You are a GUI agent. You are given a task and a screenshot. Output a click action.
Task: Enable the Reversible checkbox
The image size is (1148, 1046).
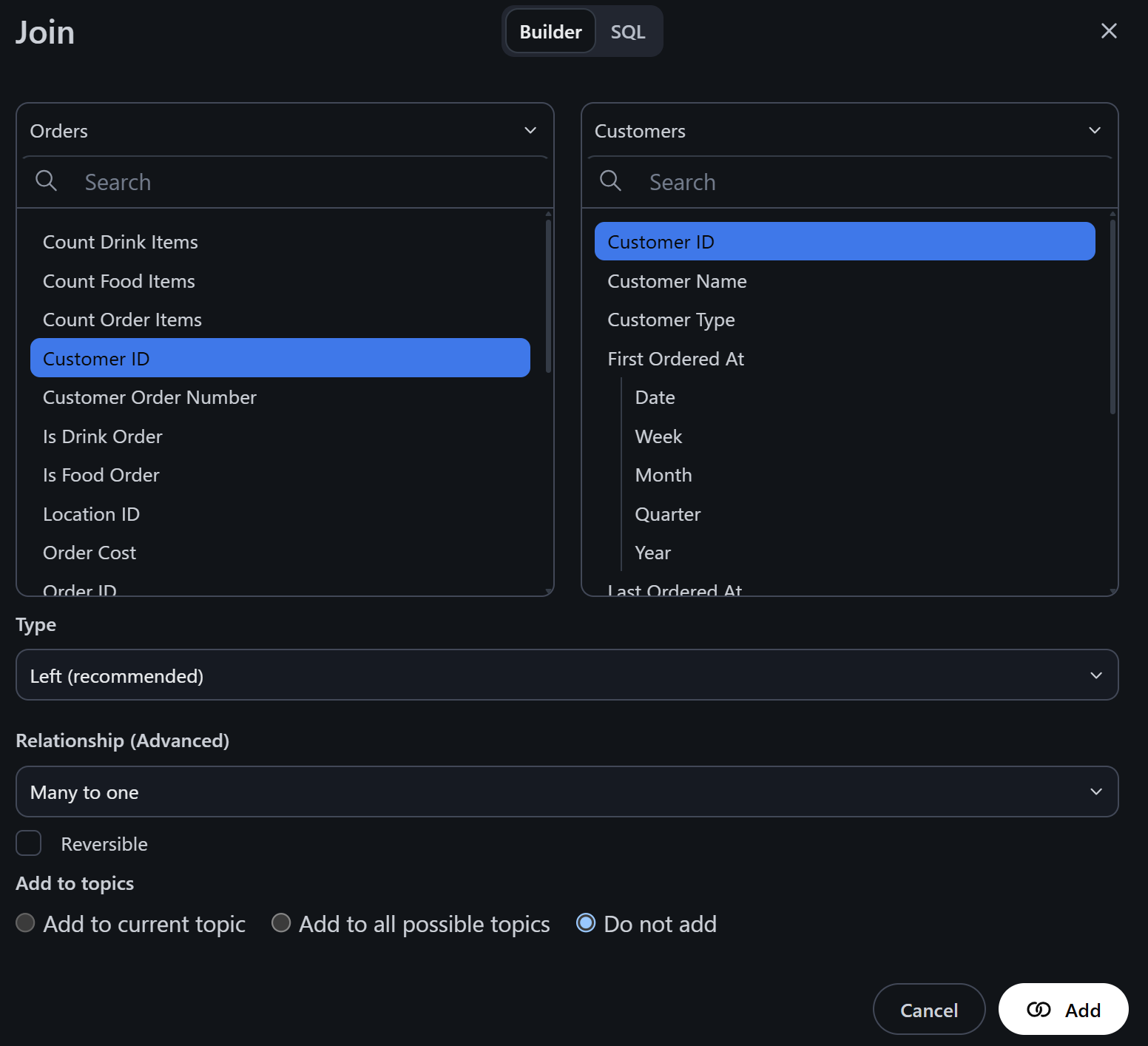click(x=29, y=843)
